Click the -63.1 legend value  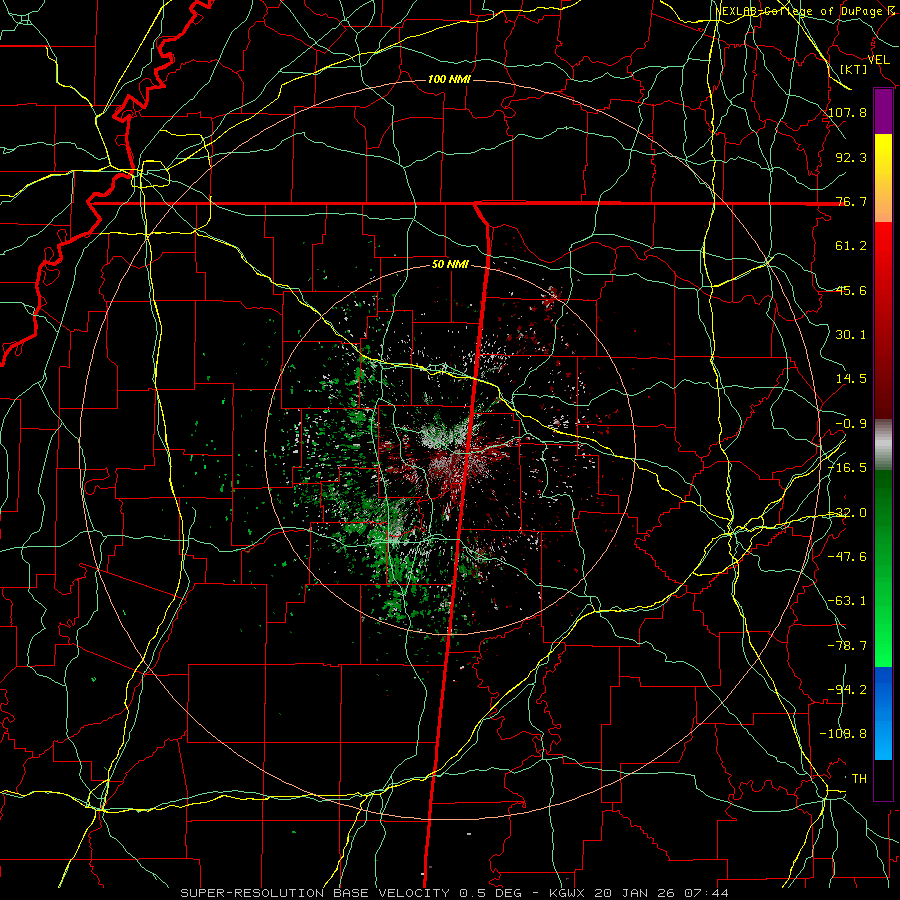click(x=847, y=601)
